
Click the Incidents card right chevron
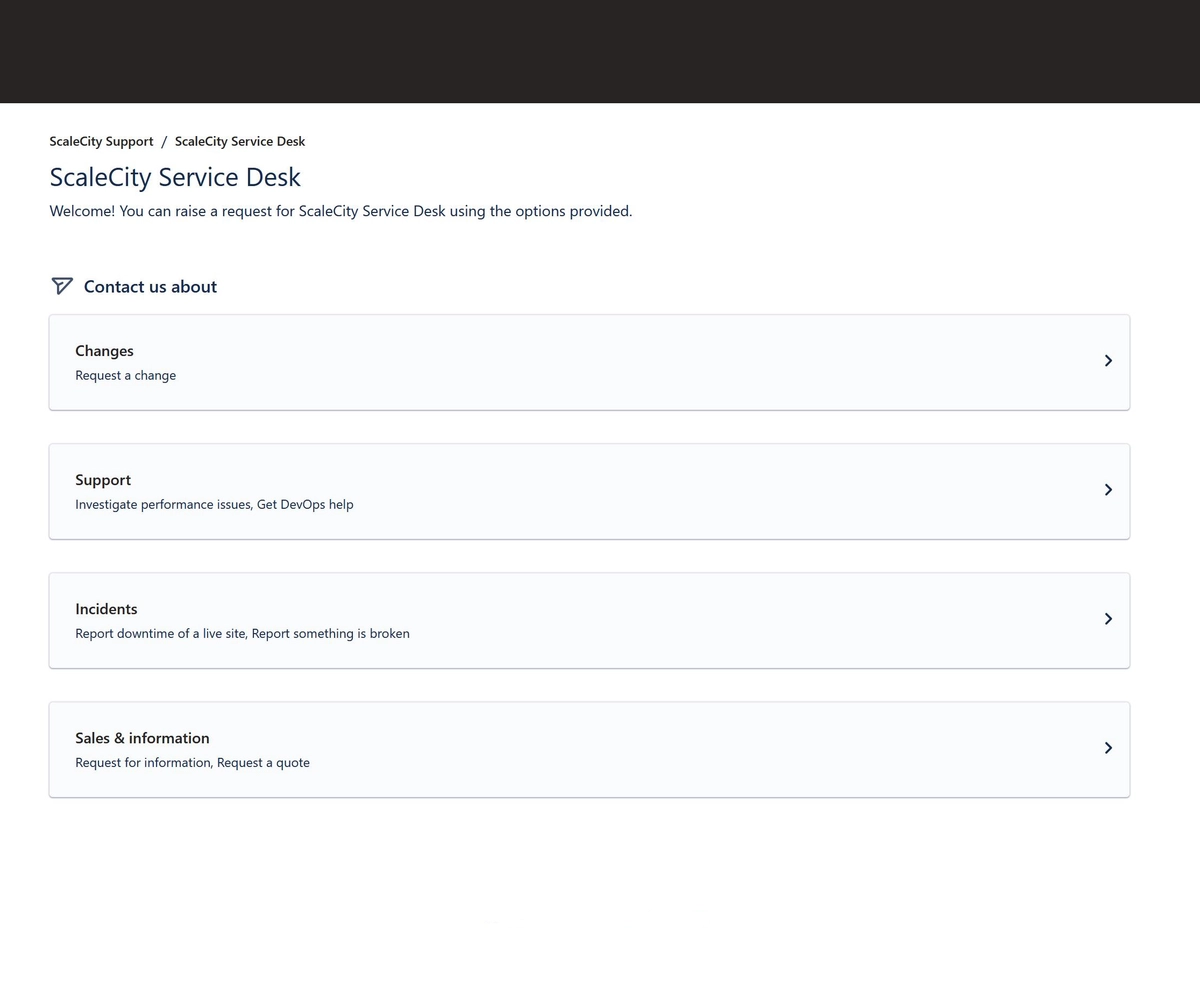pyautogui.click(x=1108, y=619)
